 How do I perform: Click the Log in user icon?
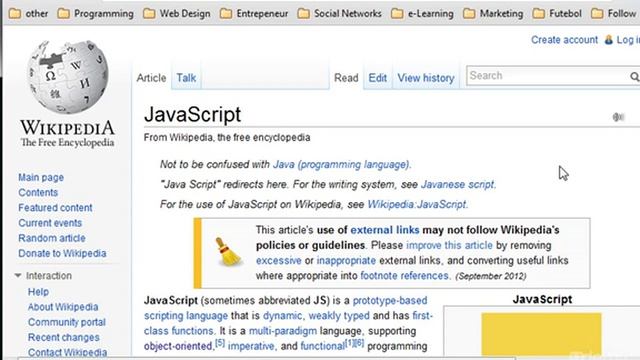[x=609, y=40]
